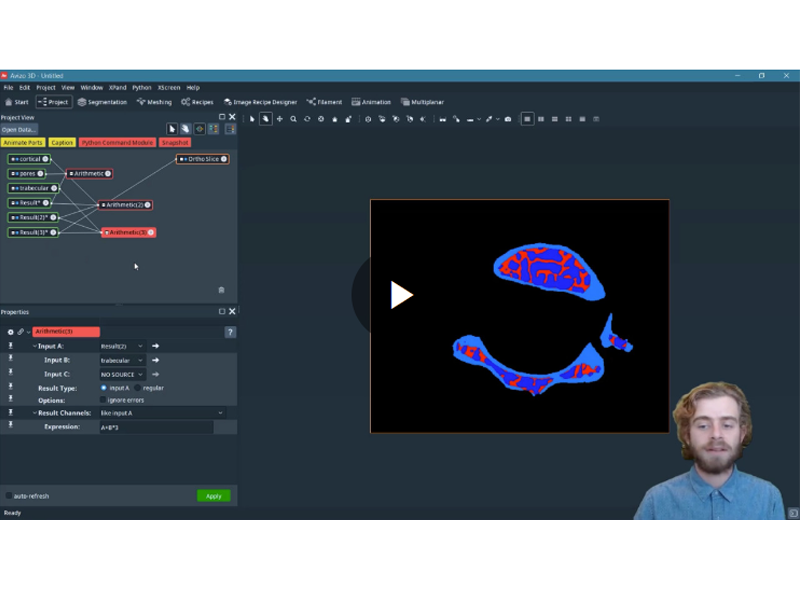Open the Result Channels dropdown

pos(162,413)
